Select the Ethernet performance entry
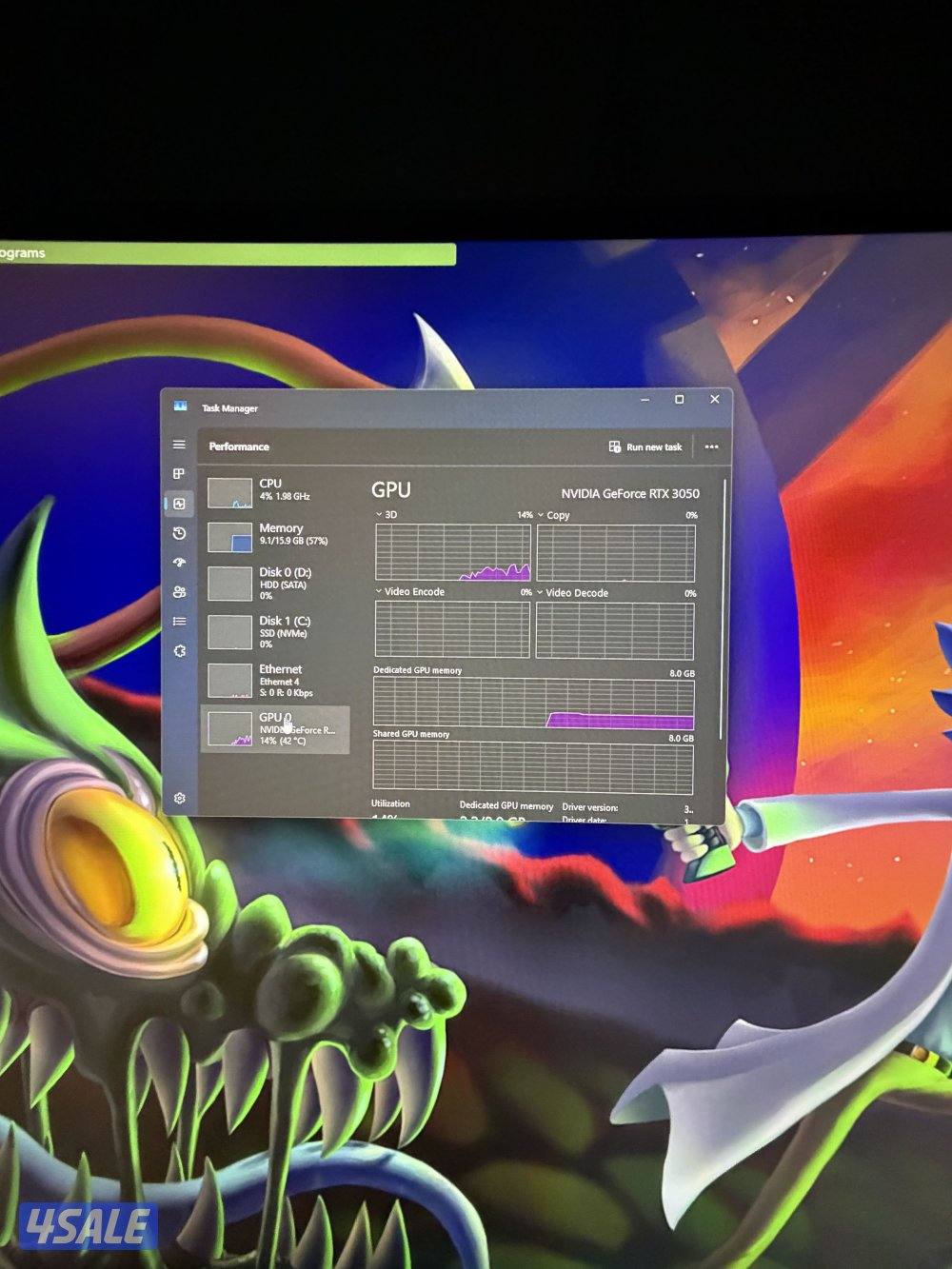 click(274, 680)
